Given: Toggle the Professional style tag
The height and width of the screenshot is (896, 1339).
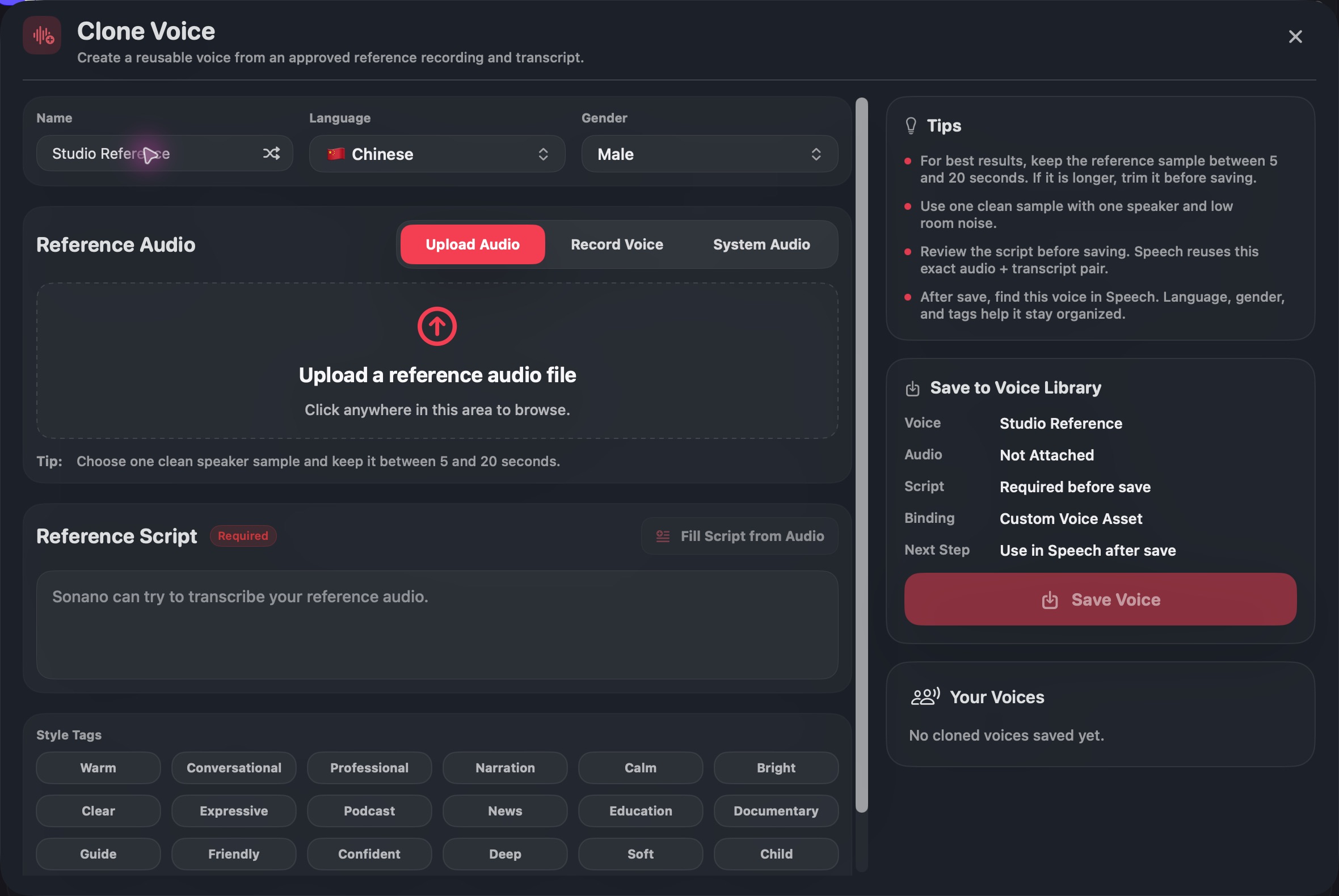Looking at the screenshot, I should (369, 767).
